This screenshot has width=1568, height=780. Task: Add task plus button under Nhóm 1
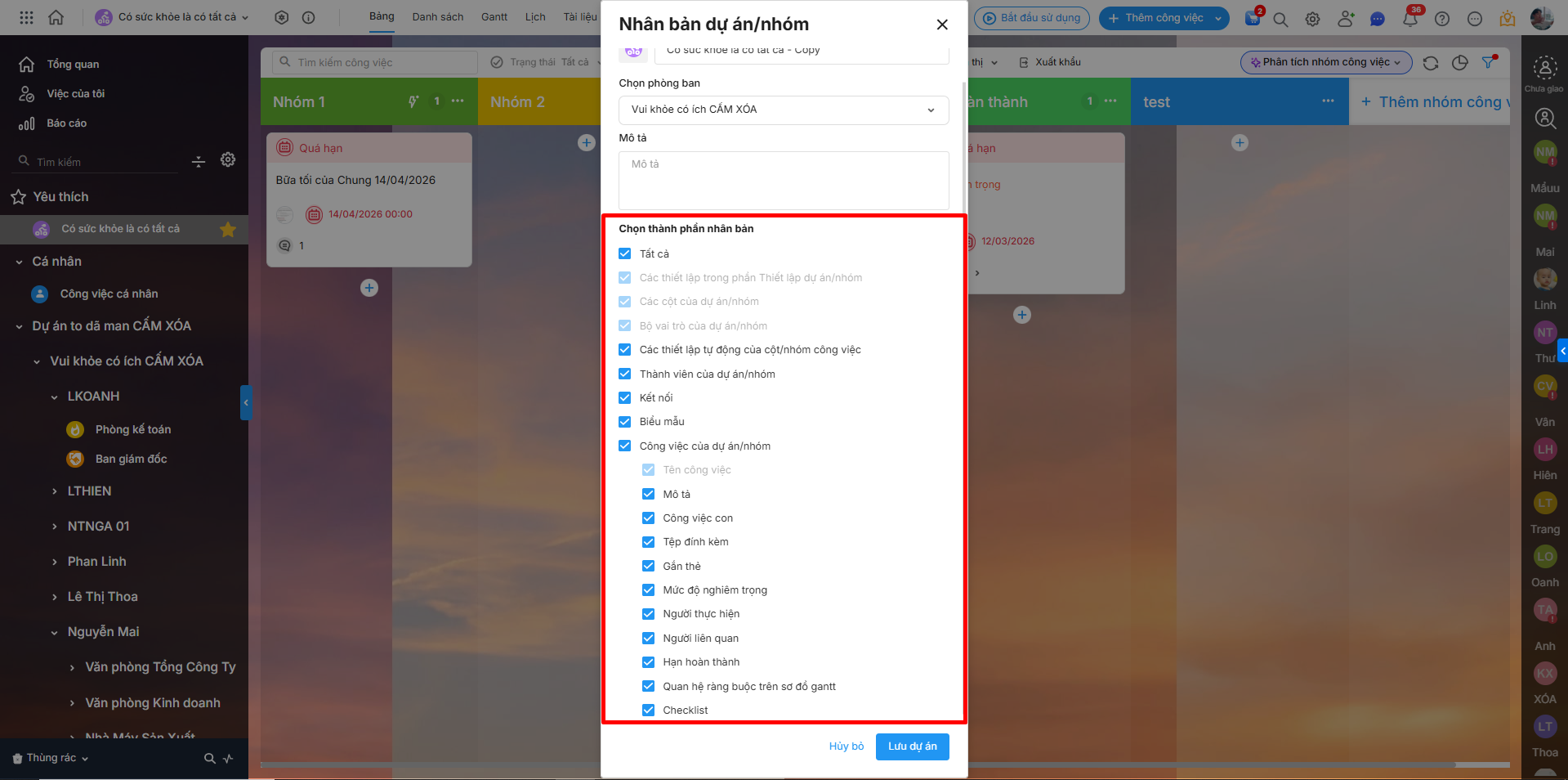pos(369,288)
